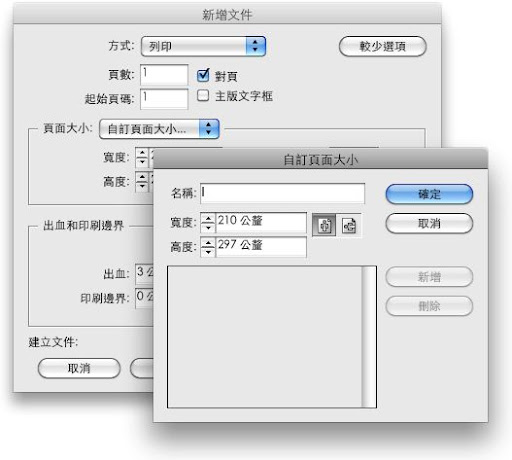Viewport: 512px width, 460px height.
Task: Focus the 名稱 text field
Action: [282, 193]
